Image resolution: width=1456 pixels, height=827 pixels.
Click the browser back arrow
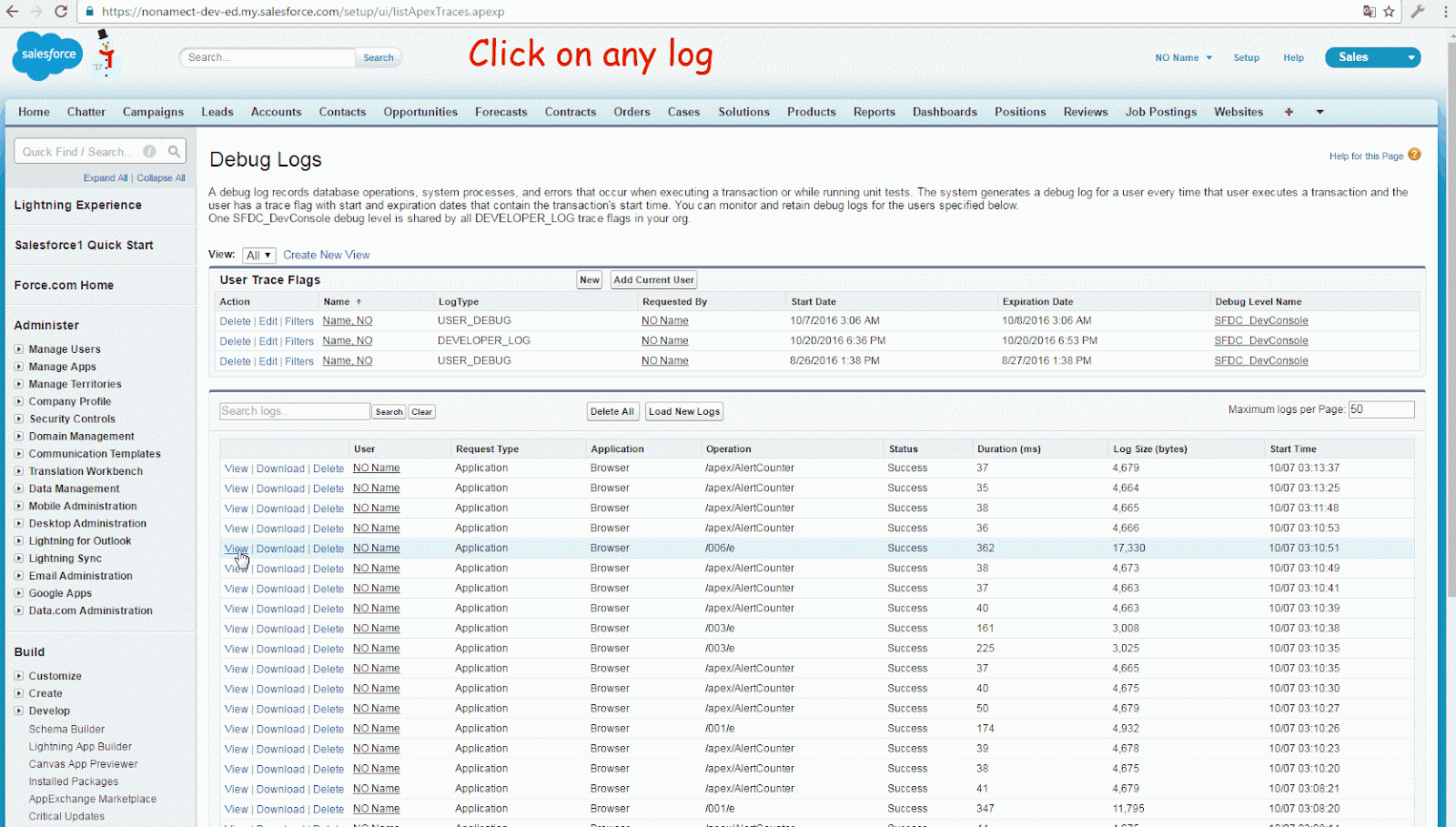(x=12, y=12)
